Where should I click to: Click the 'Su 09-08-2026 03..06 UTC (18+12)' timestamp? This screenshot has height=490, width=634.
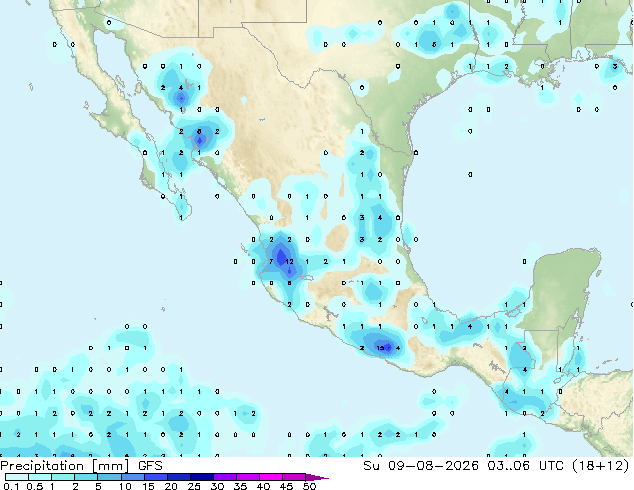(496, 466)
